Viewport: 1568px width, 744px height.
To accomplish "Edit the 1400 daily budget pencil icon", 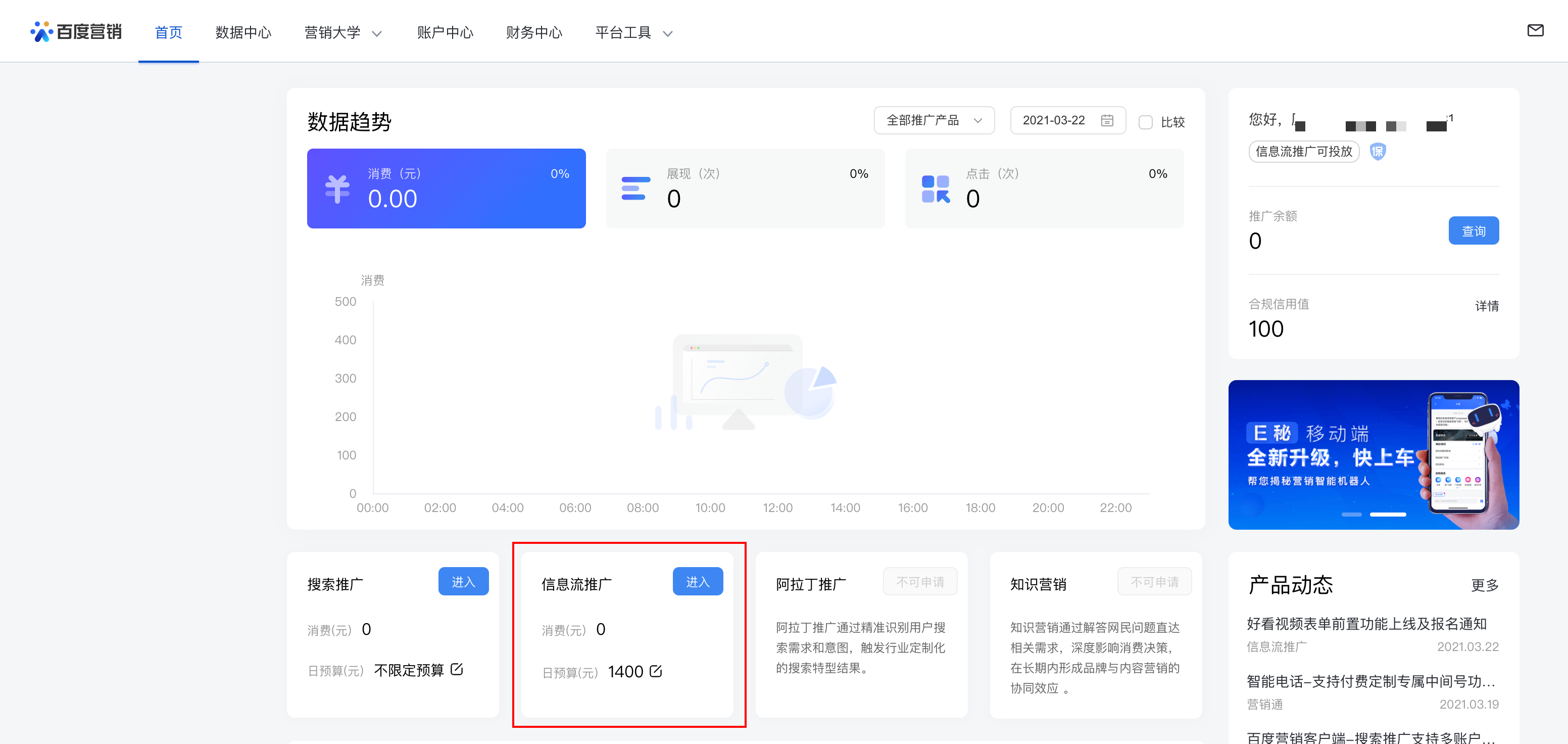I will coord(656,671).
